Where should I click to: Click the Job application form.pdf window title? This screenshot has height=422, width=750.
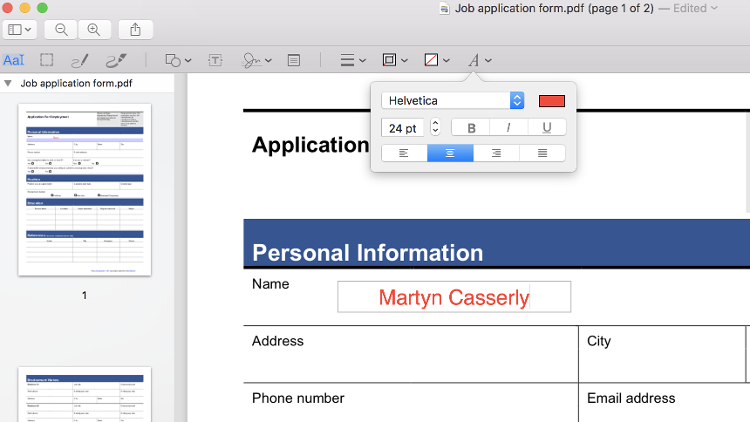(x=554, y=8)
